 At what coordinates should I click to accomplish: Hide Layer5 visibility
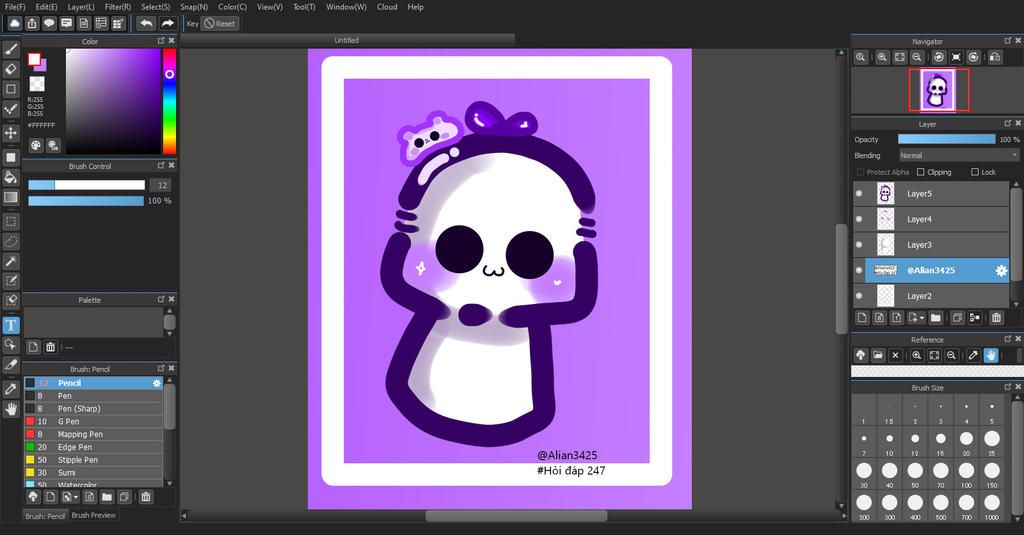pos(859,194)
